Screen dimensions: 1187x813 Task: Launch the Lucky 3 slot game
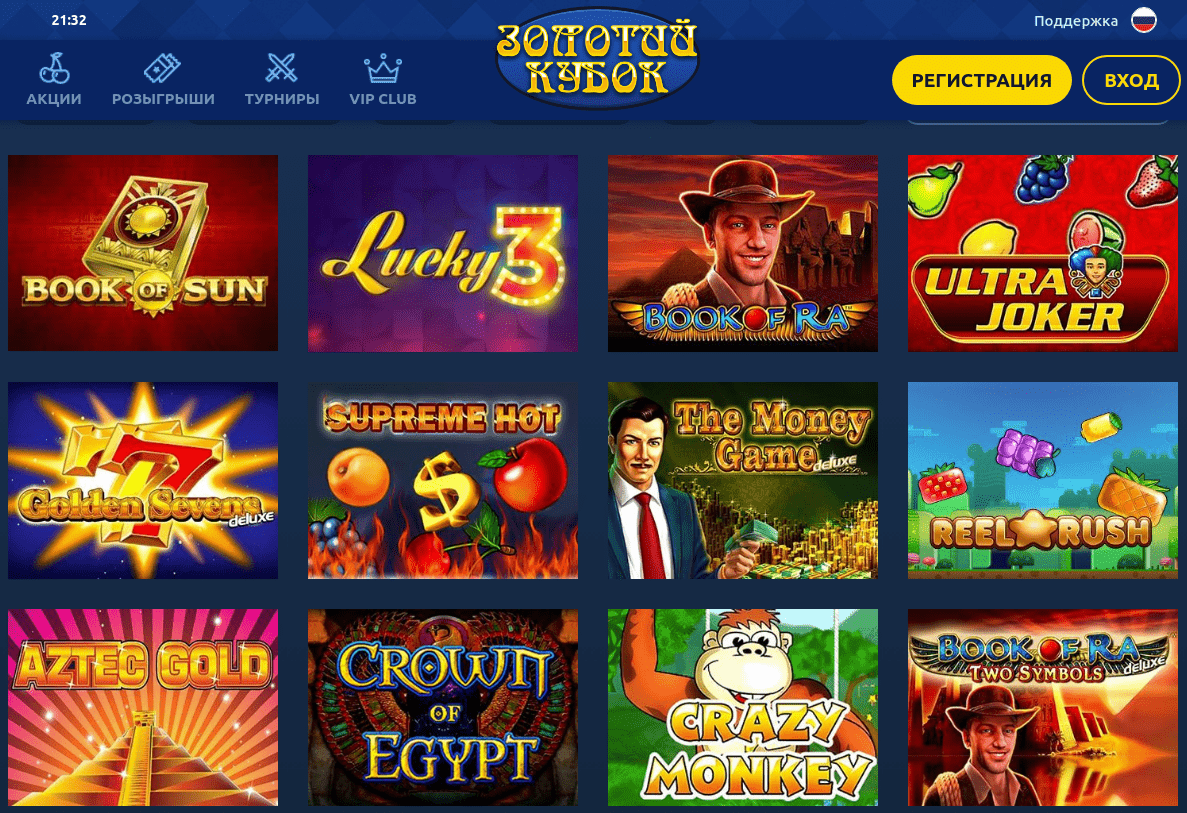(443, 253)
